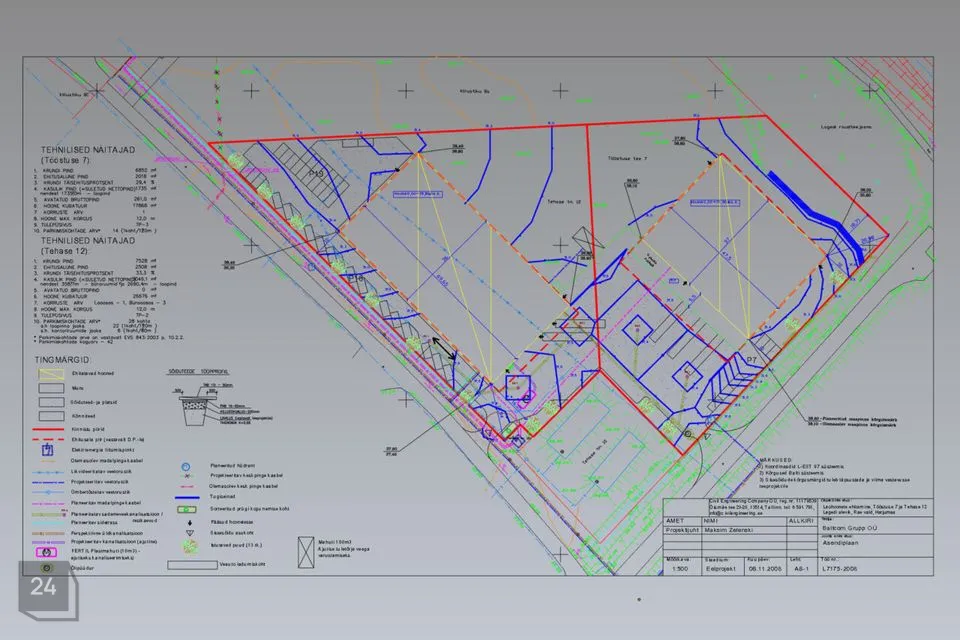Click the crossed-box container symbol in the legend
The width and height of the screenshot is (960, 640).
click(x=306, y=552)
